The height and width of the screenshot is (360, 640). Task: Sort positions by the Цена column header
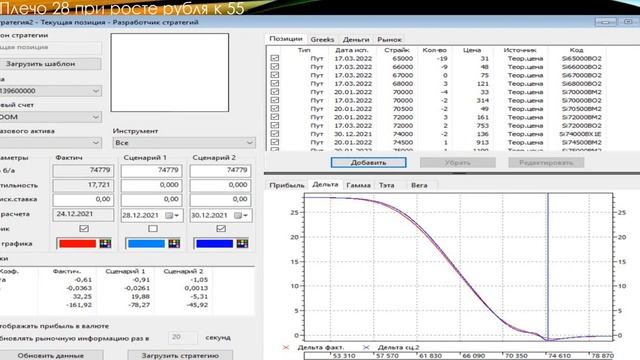click(x=472, y=50)
